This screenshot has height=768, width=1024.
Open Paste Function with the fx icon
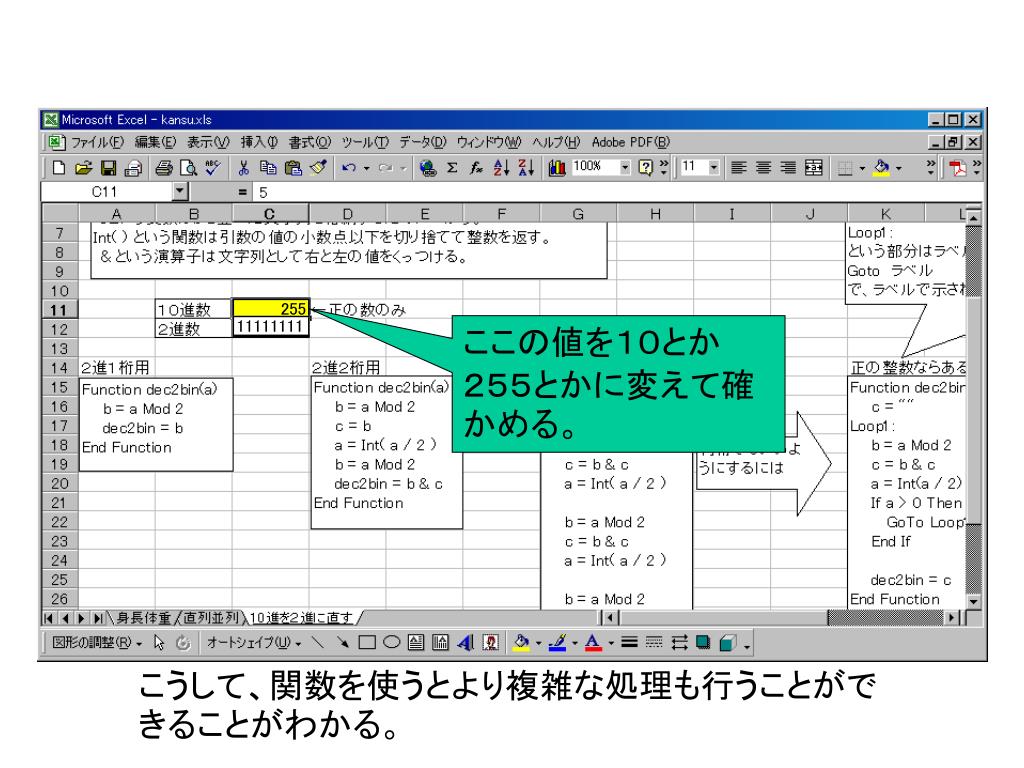click(476, 168)
